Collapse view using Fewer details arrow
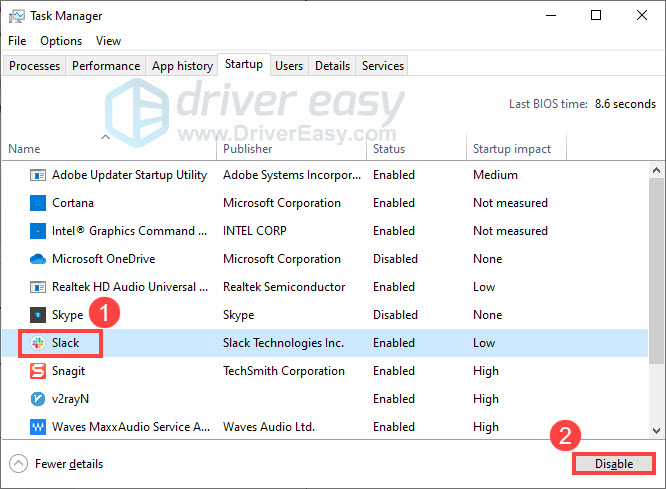 click(x=18, y=464)
